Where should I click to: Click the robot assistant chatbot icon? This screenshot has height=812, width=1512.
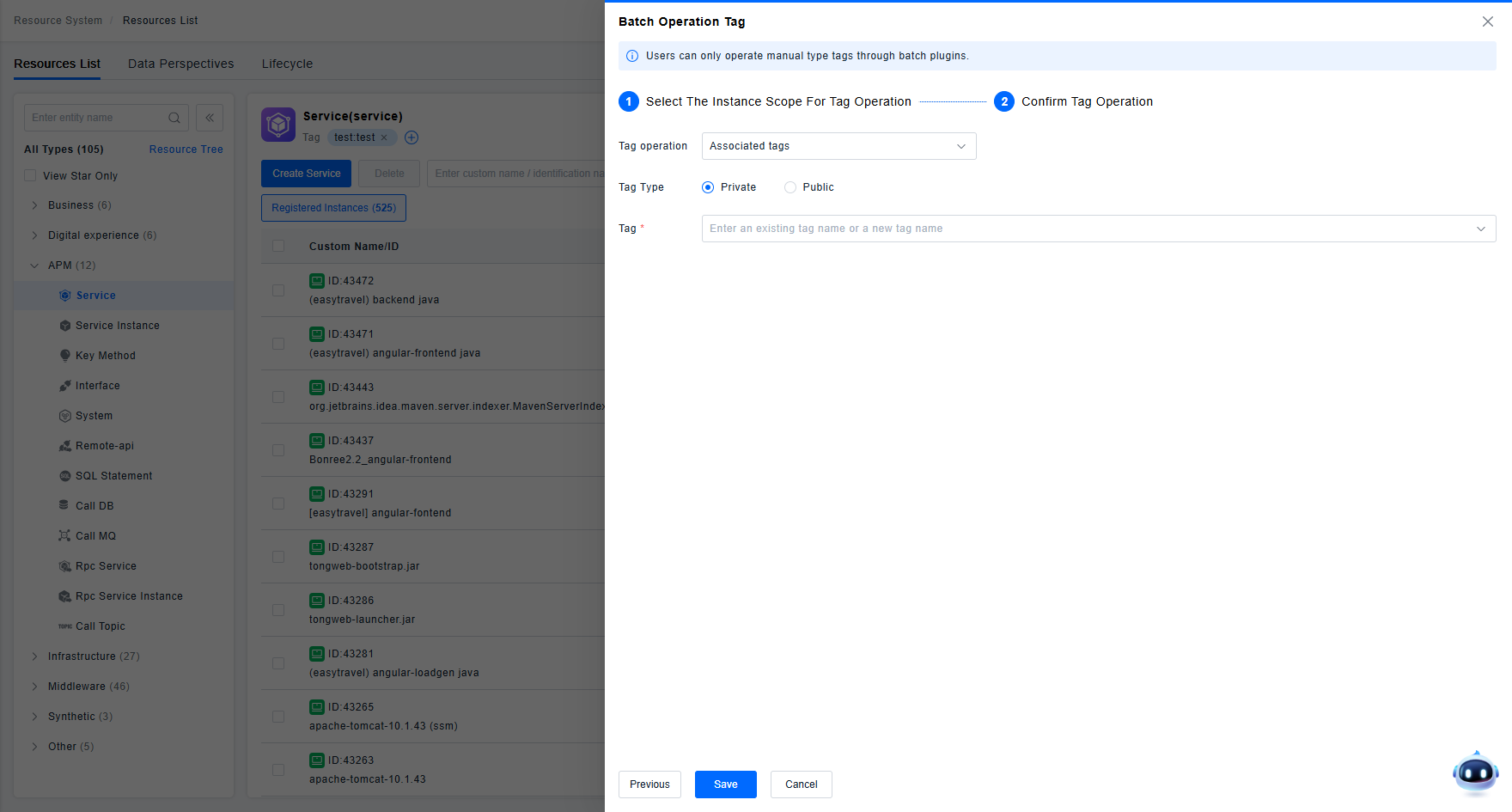pyautogui.click(x=1475, y=772)
